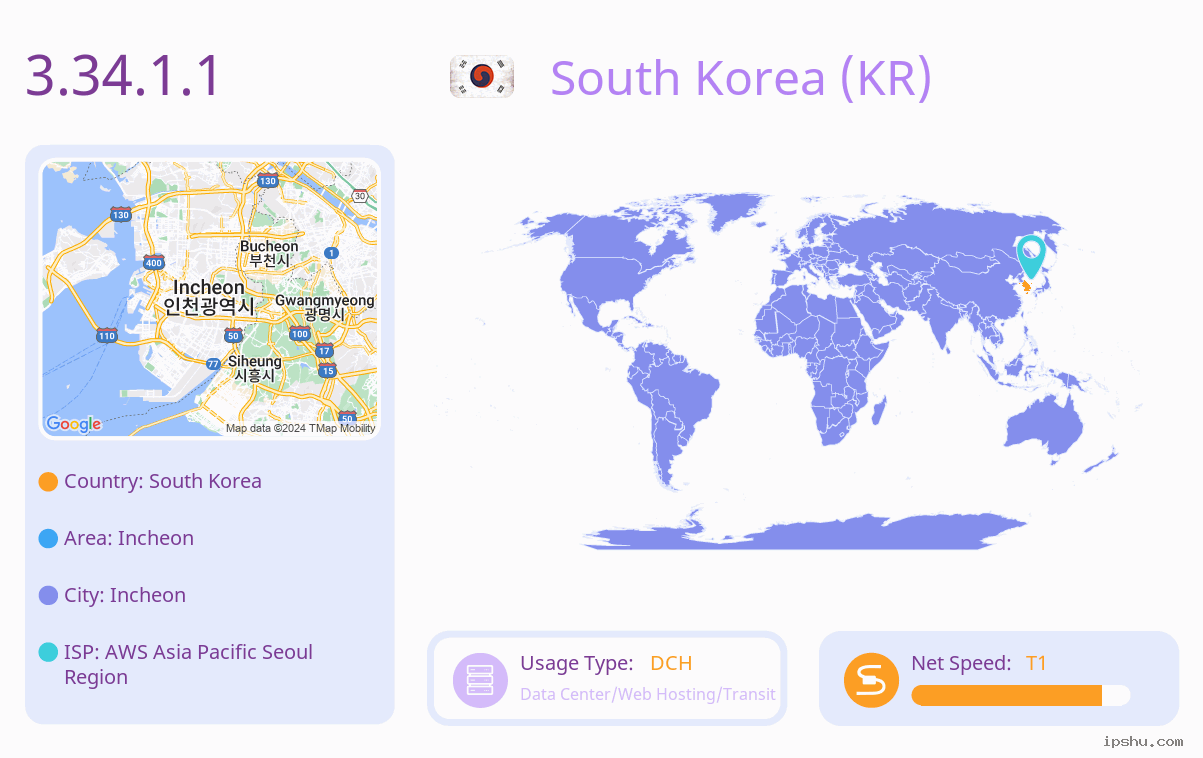This screenshot has height=758, width=1203.
Task: Click the T1 net speed value
Action: (1036, 663)
